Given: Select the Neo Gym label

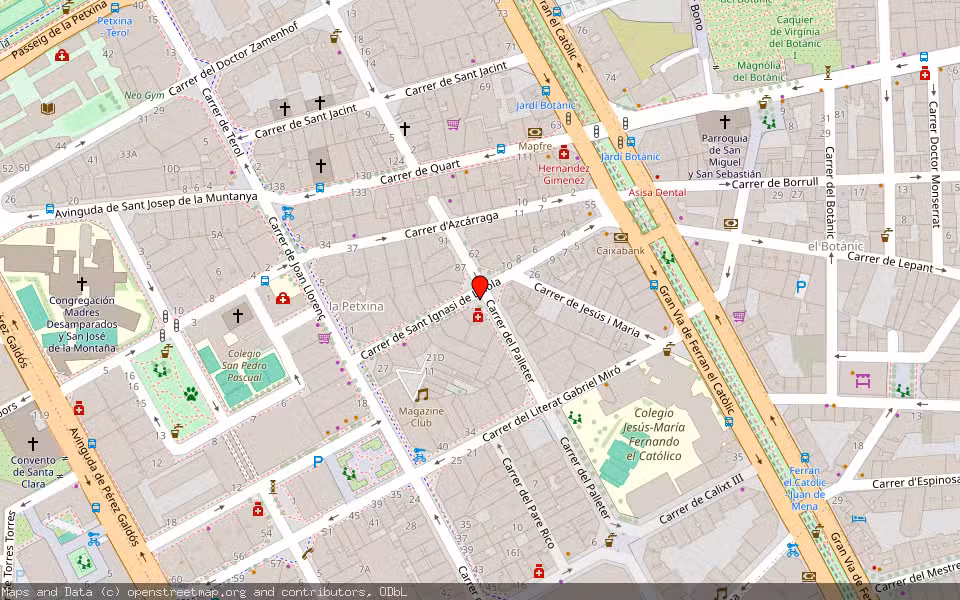Looking at the screenshot, I should (144, 95).
